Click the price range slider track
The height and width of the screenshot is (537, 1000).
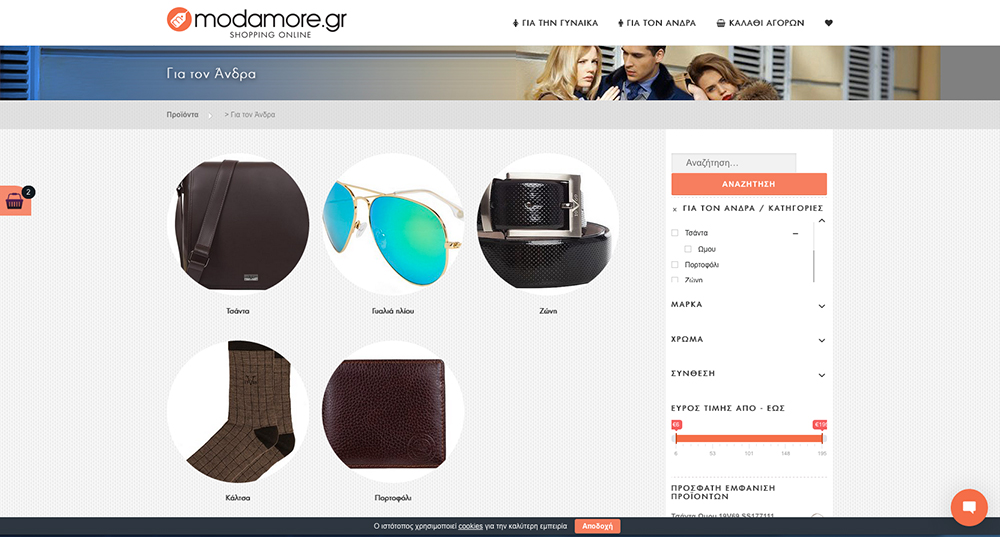(749, 438)
